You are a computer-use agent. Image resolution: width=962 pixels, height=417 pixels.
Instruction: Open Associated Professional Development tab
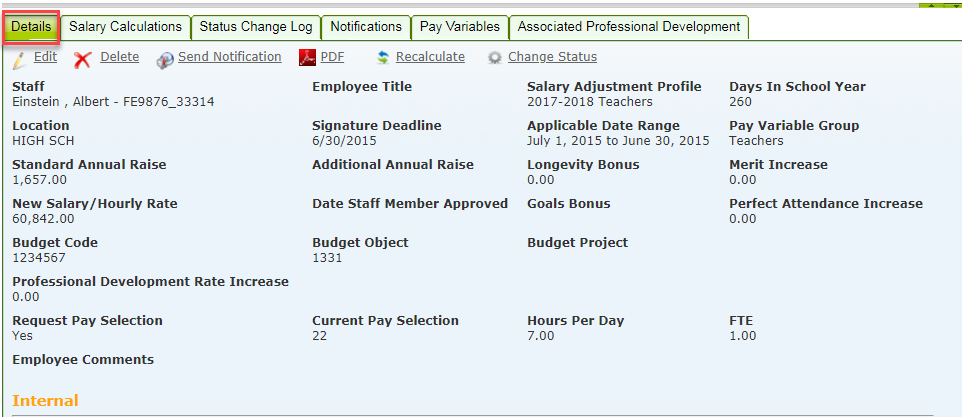[629, 27]
